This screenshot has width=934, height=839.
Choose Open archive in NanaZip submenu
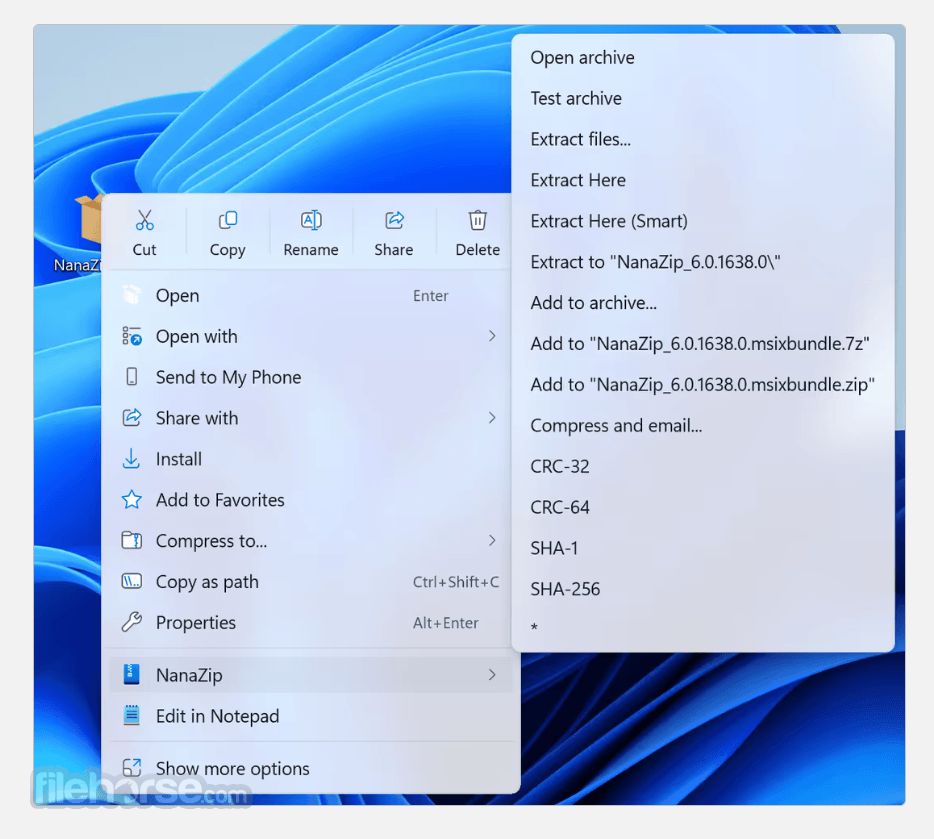703,58
